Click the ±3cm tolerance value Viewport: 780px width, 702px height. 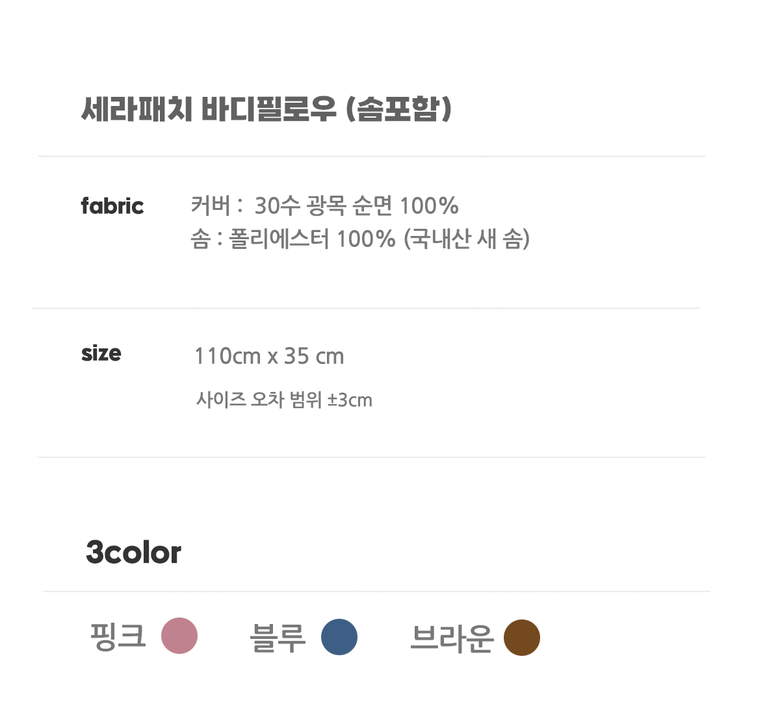(x=349, y=401)
